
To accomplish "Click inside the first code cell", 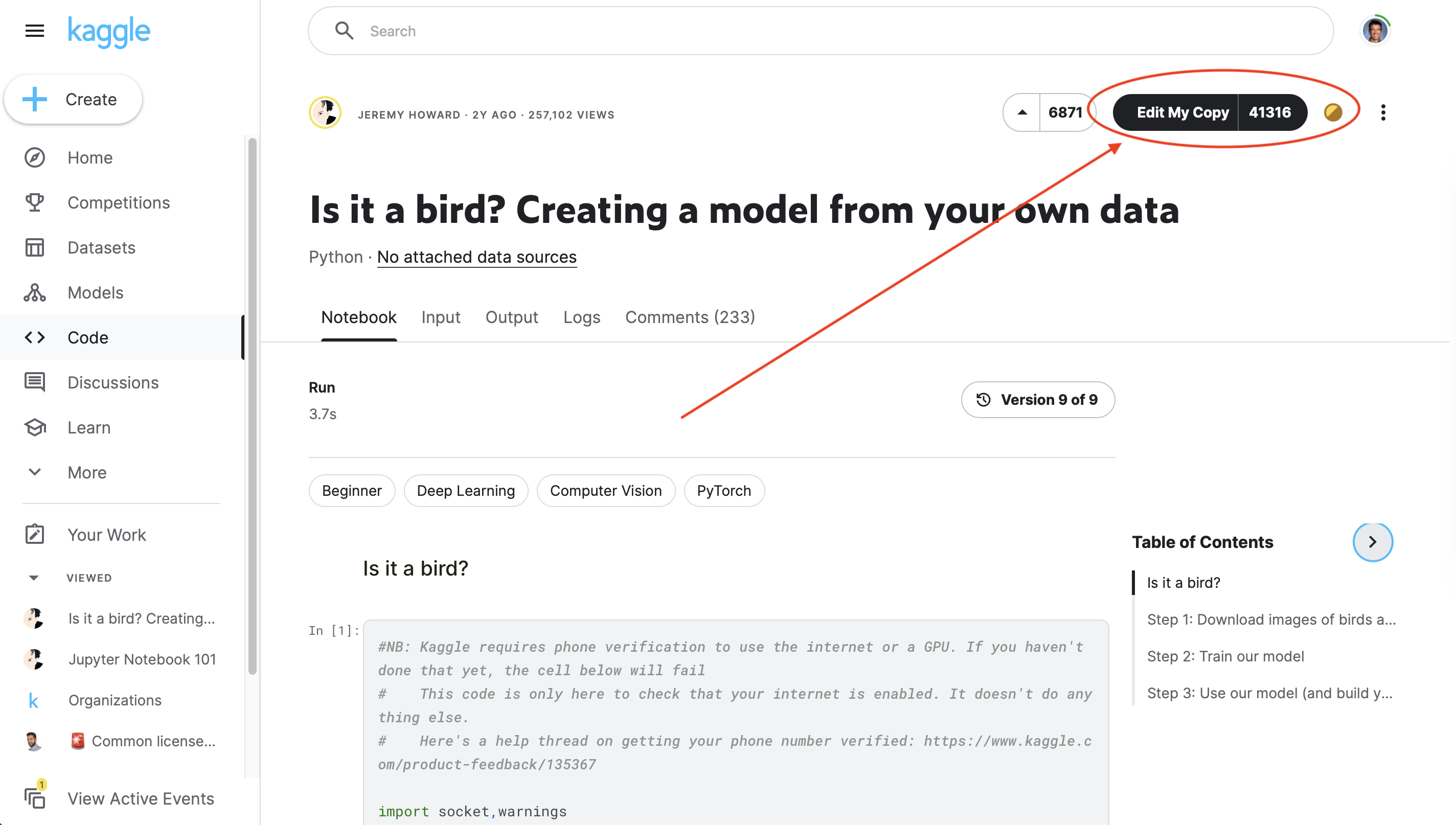I will click(736, 722).
